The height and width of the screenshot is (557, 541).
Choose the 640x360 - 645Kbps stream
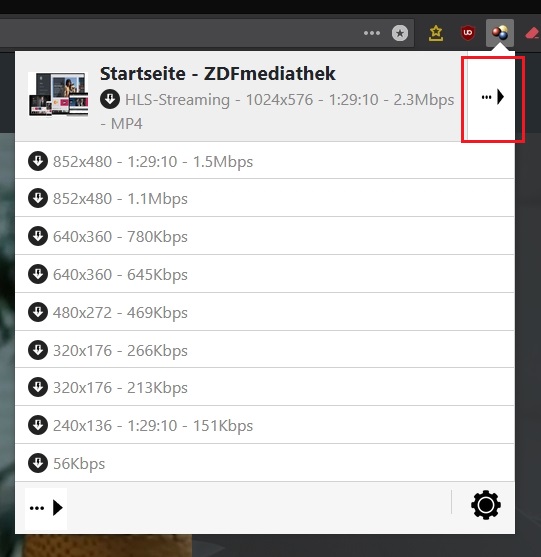265,274
